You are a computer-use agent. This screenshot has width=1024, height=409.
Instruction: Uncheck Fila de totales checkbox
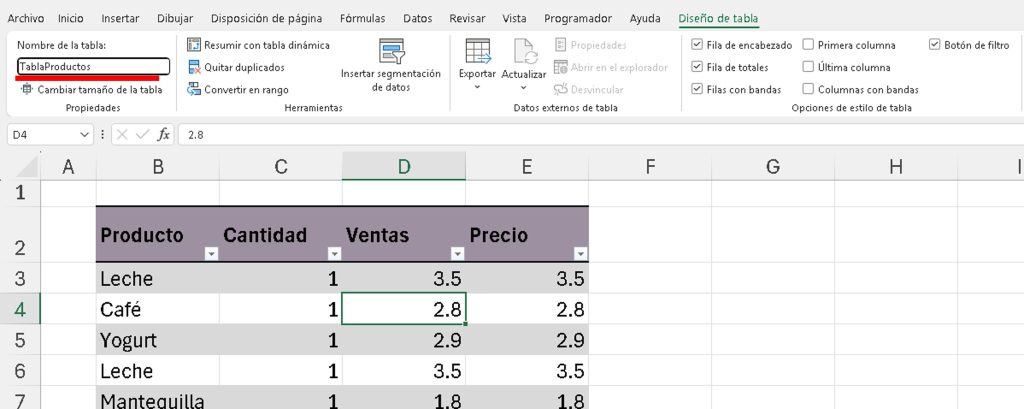tap(697, 67)
